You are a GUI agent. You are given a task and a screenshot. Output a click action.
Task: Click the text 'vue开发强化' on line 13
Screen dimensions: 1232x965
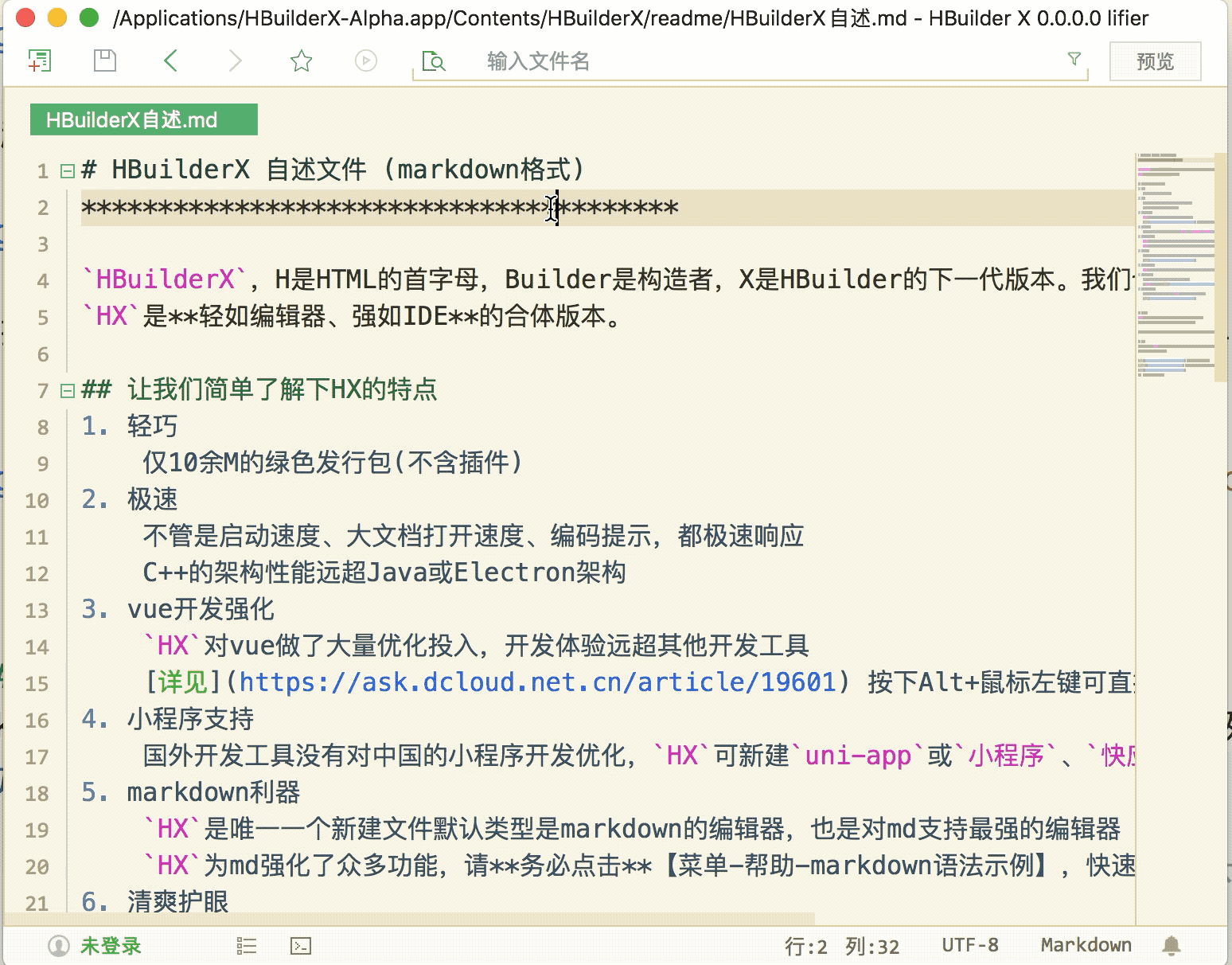point(201,609)
